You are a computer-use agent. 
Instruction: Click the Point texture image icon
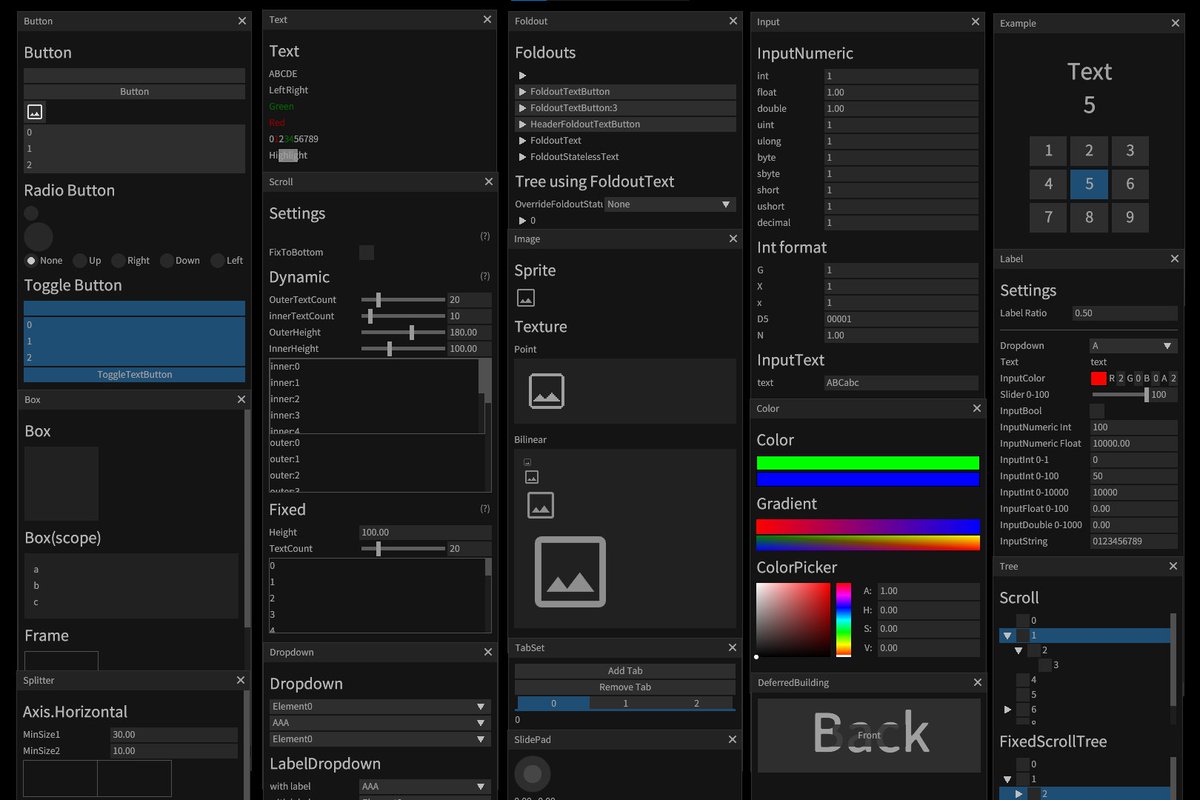click(x=547, y=390)
